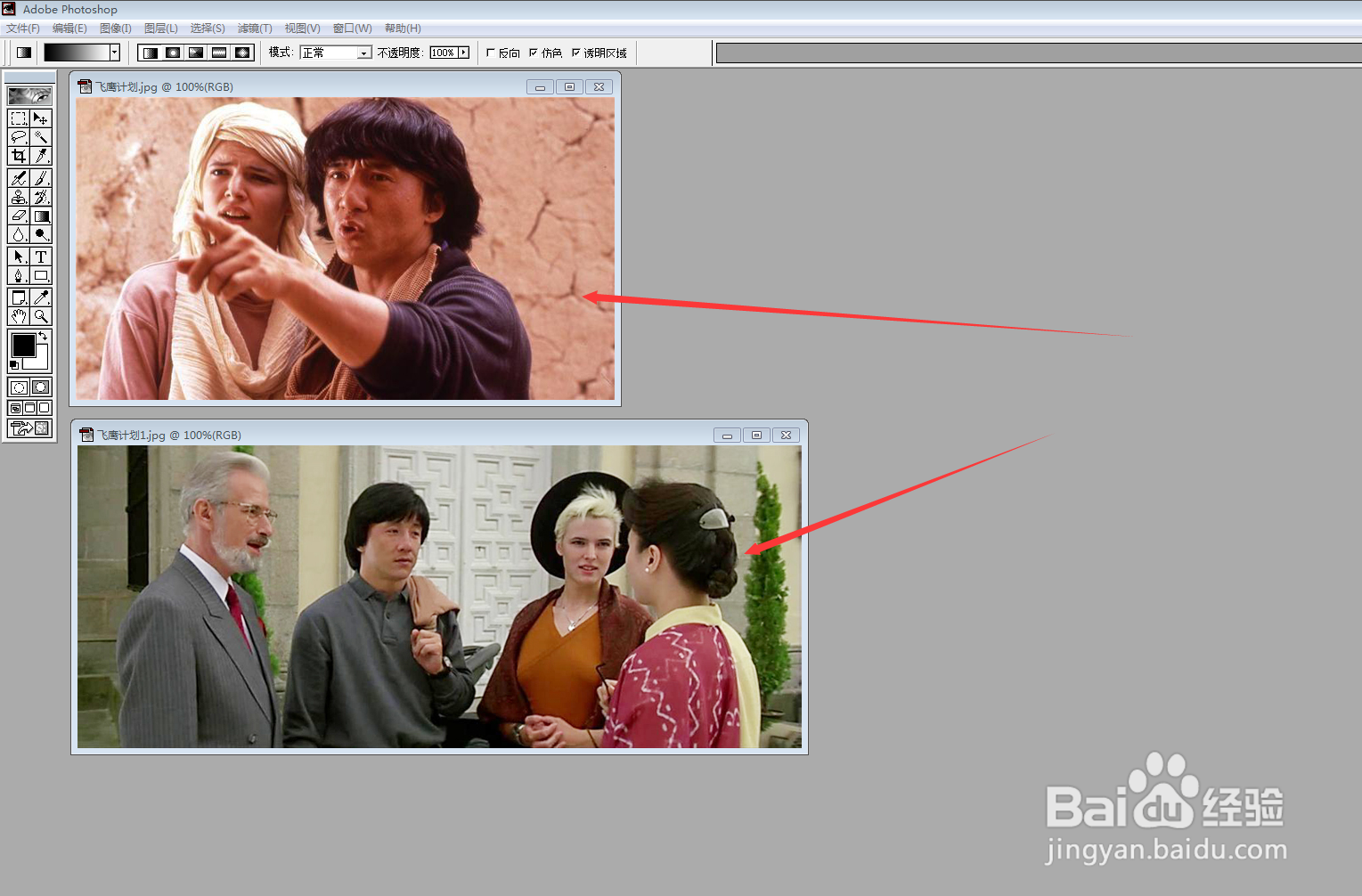The height and width of the screenshot is (896, 1362).
Task: Open the 帮助(H) menu
Action: pos(403,29)
